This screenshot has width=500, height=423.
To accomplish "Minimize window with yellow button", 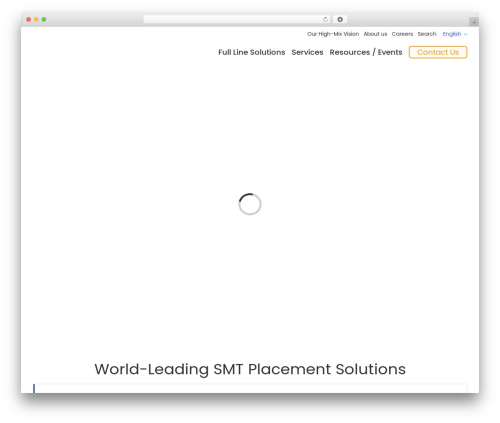I will pyautogui.click(x=36, y=20).
